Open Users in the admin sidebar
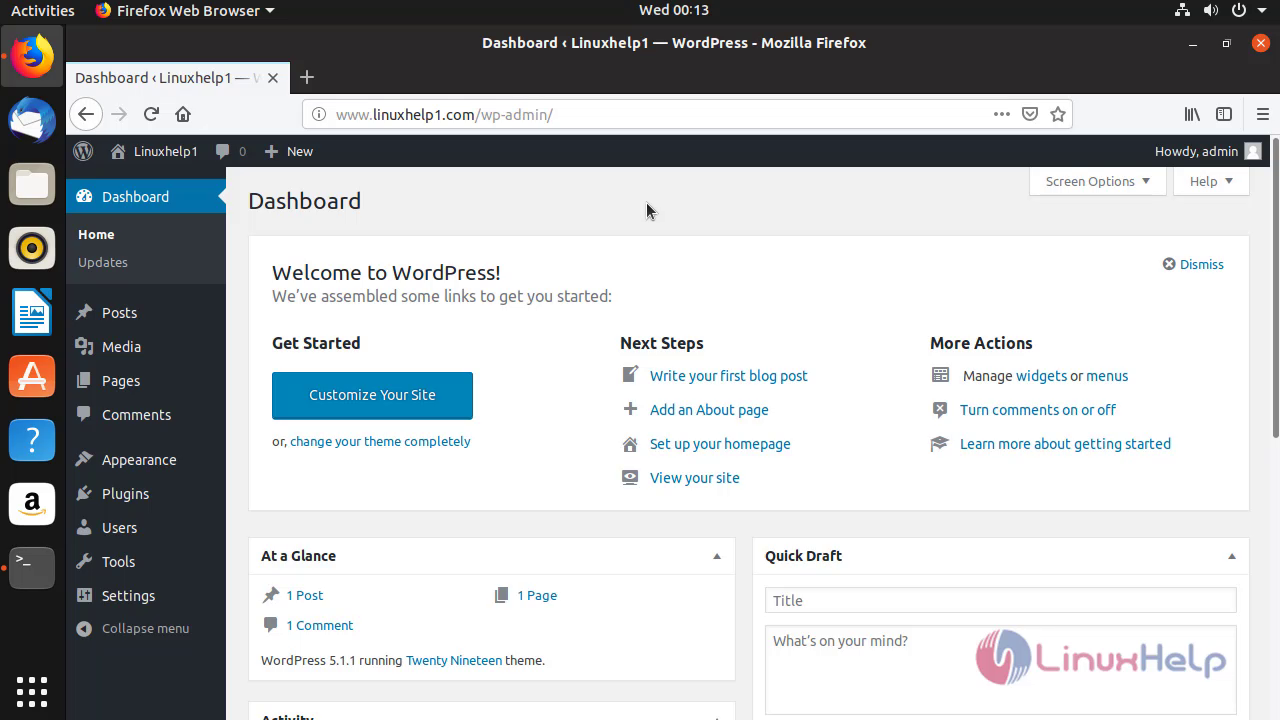Screen dimensions: 1280x720 point(146,528)
